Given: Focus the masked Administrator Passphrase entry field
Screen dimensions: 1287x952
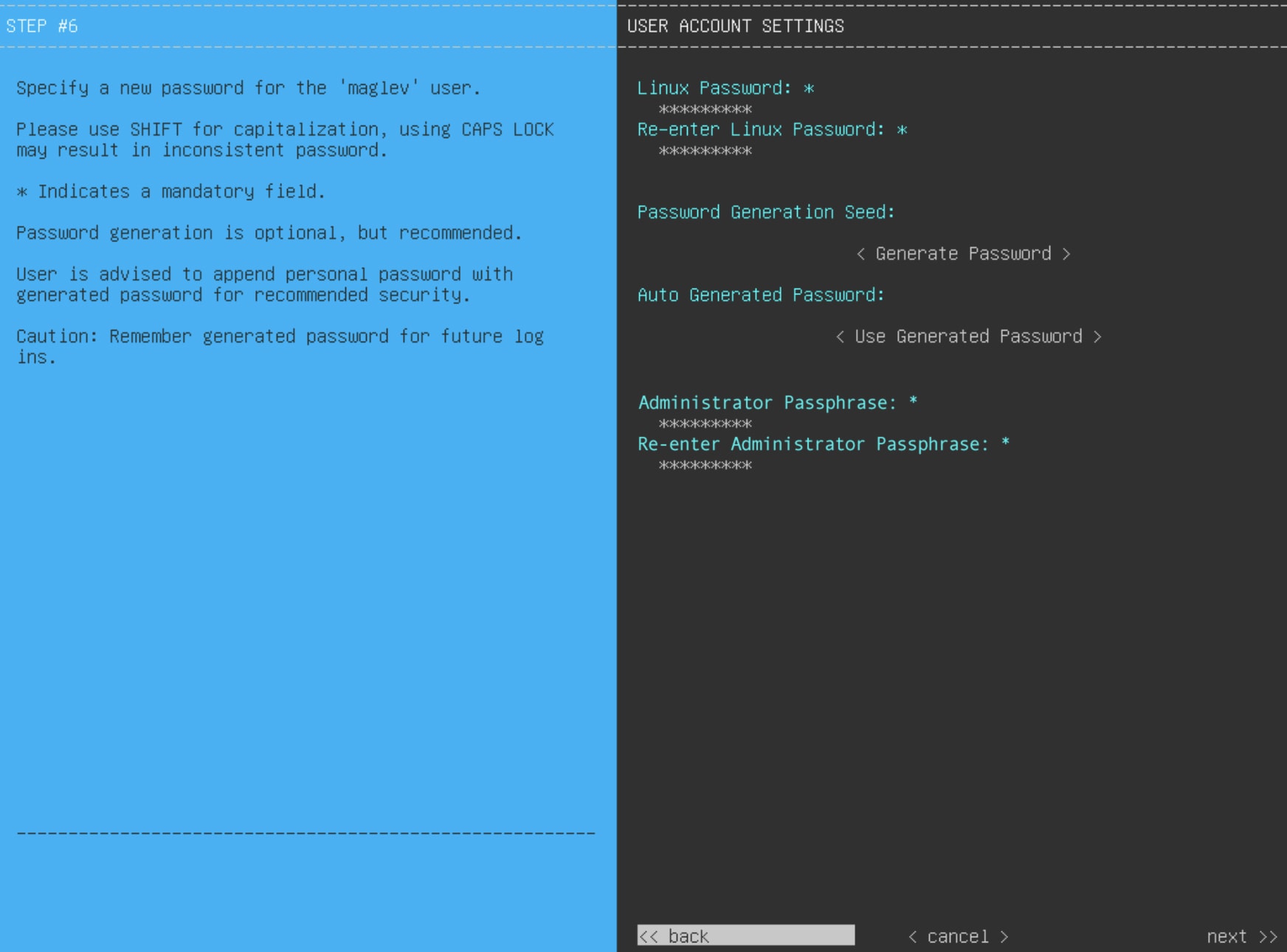Looking at the screenshot, I should coord(705,424).
